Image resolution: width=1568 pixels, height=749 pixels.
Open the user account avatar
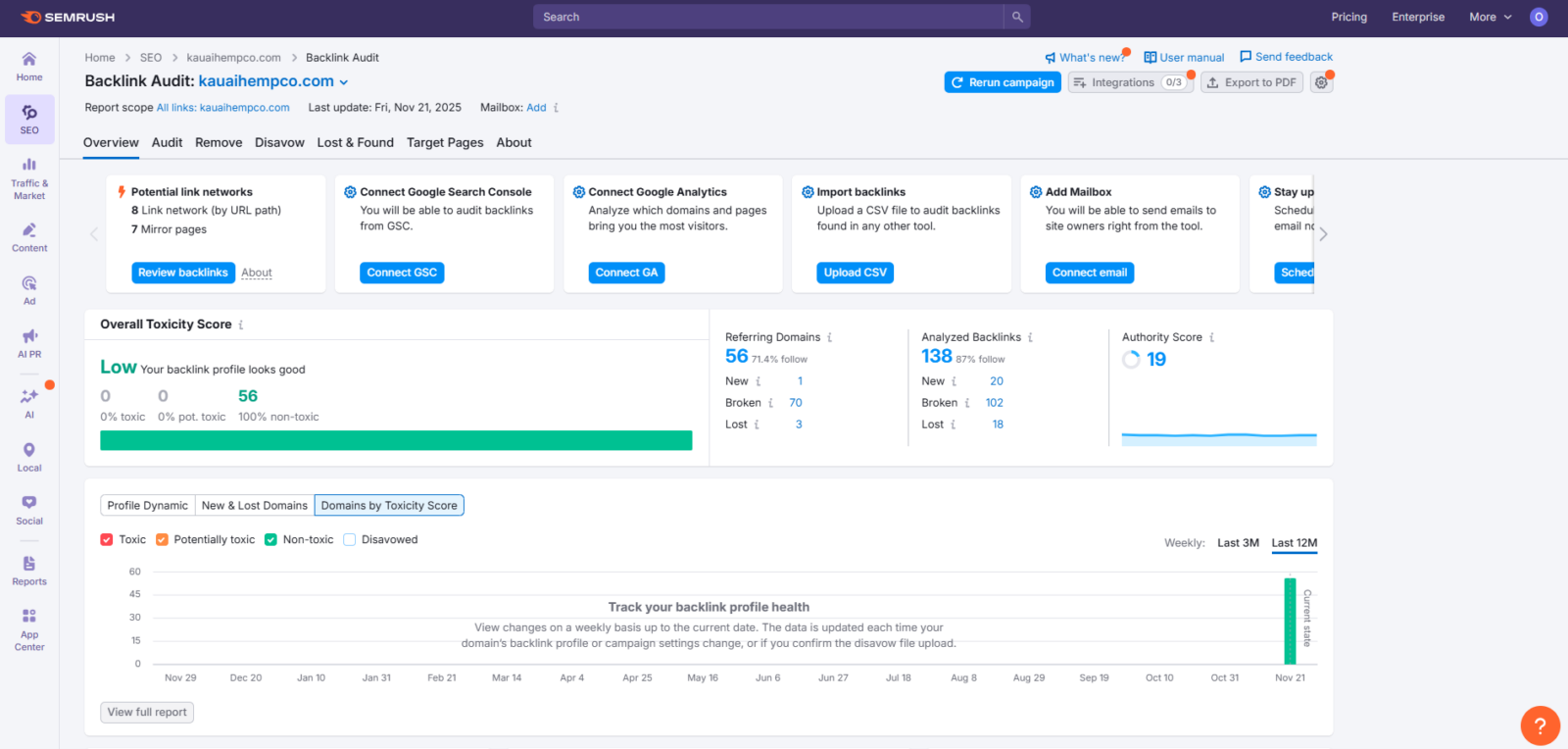point(1539,17)
